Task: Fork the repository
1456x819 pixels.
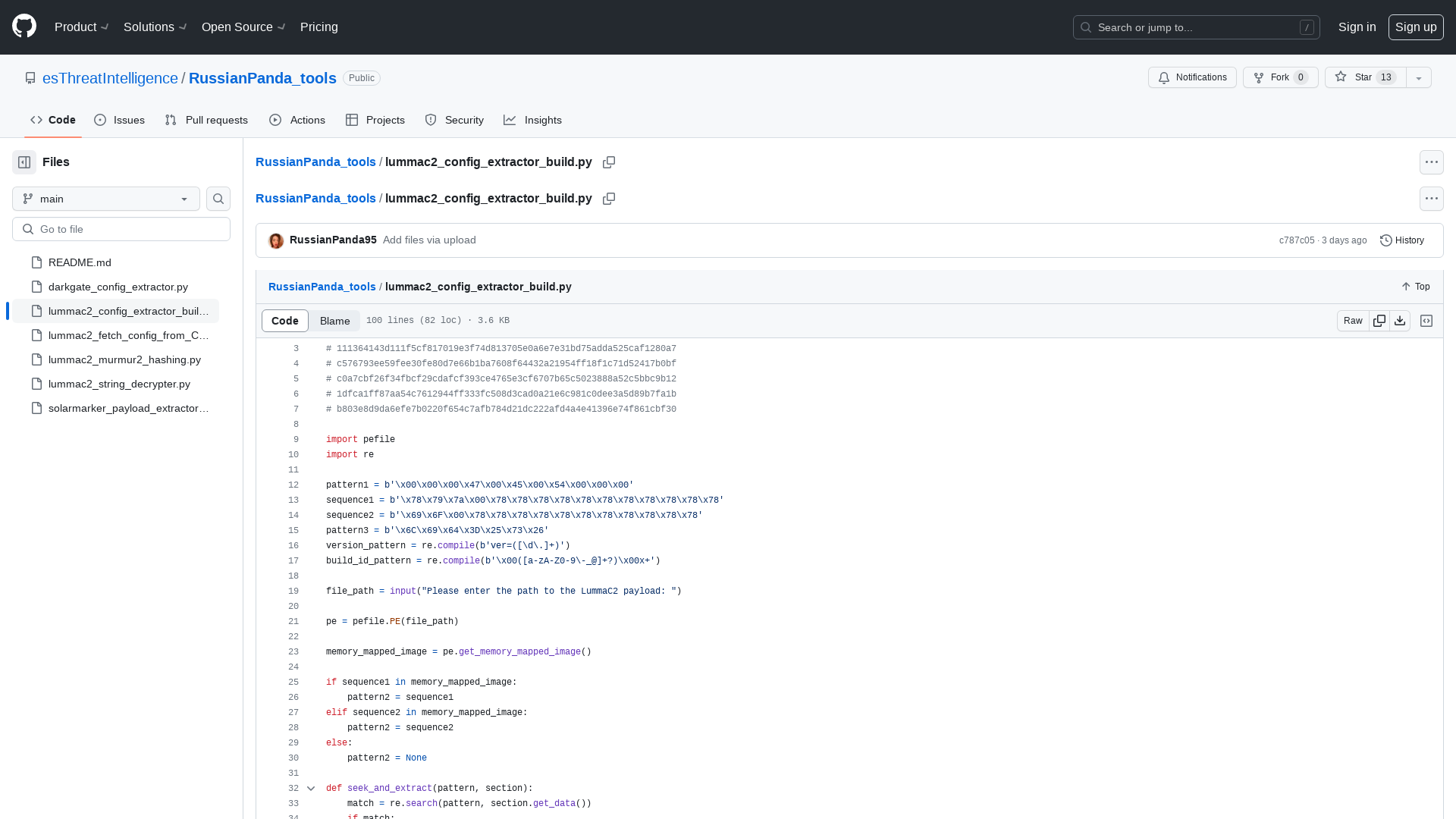Action: 1280,77
